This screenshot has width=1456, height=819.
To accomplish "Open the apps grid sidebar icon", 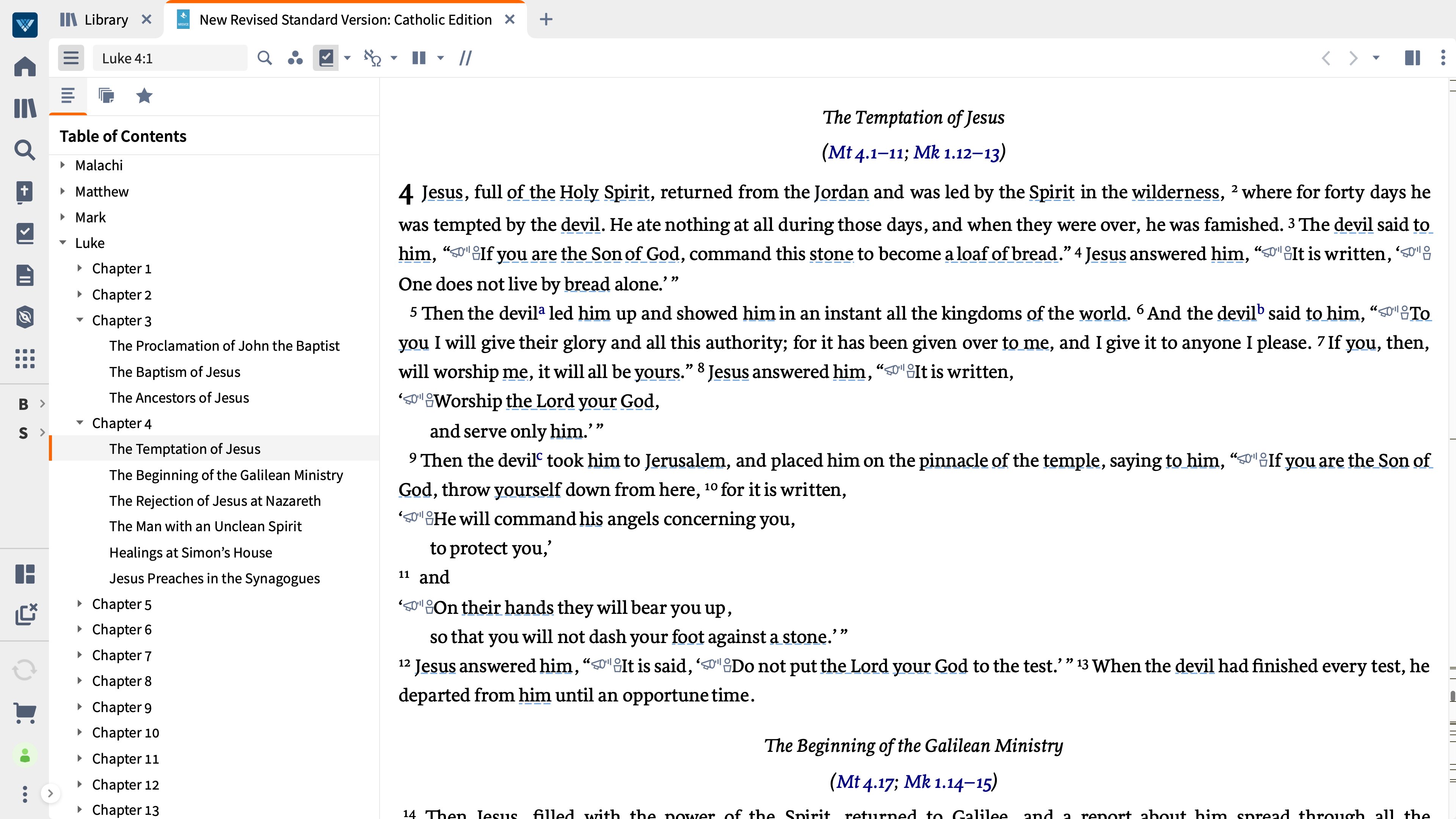I will coord(25,358).
